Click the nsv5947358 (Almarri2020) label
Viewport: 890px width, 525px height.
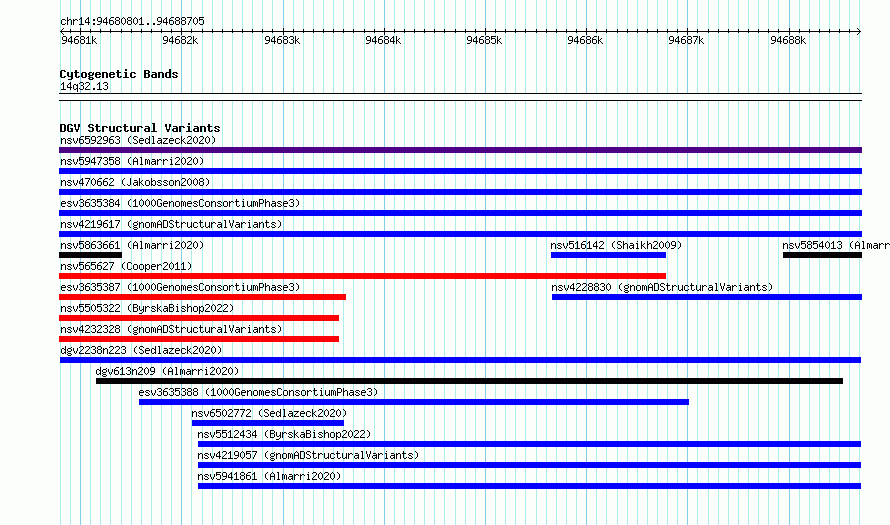click(132, 161)
